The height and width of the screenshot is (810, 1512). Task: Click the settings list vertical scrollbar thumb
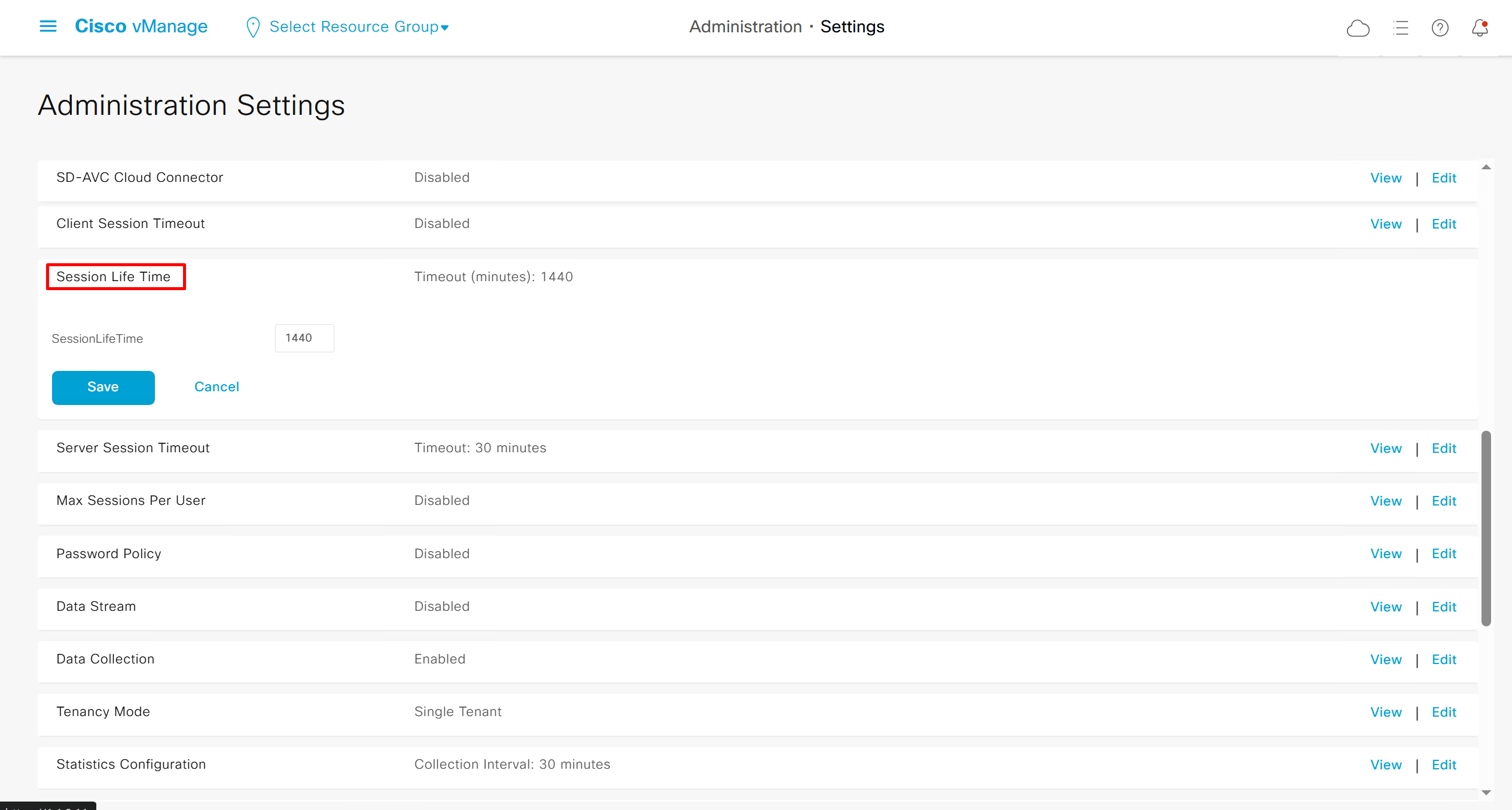pos(1486,528)
